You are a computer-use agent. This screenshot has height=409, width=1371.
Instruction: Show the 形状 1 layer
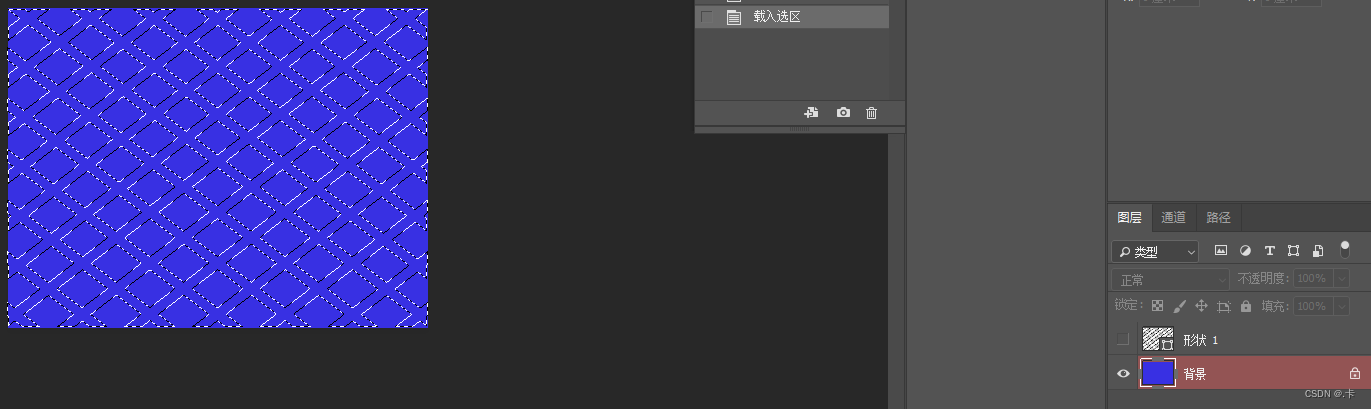click(x=1123, y=340)
